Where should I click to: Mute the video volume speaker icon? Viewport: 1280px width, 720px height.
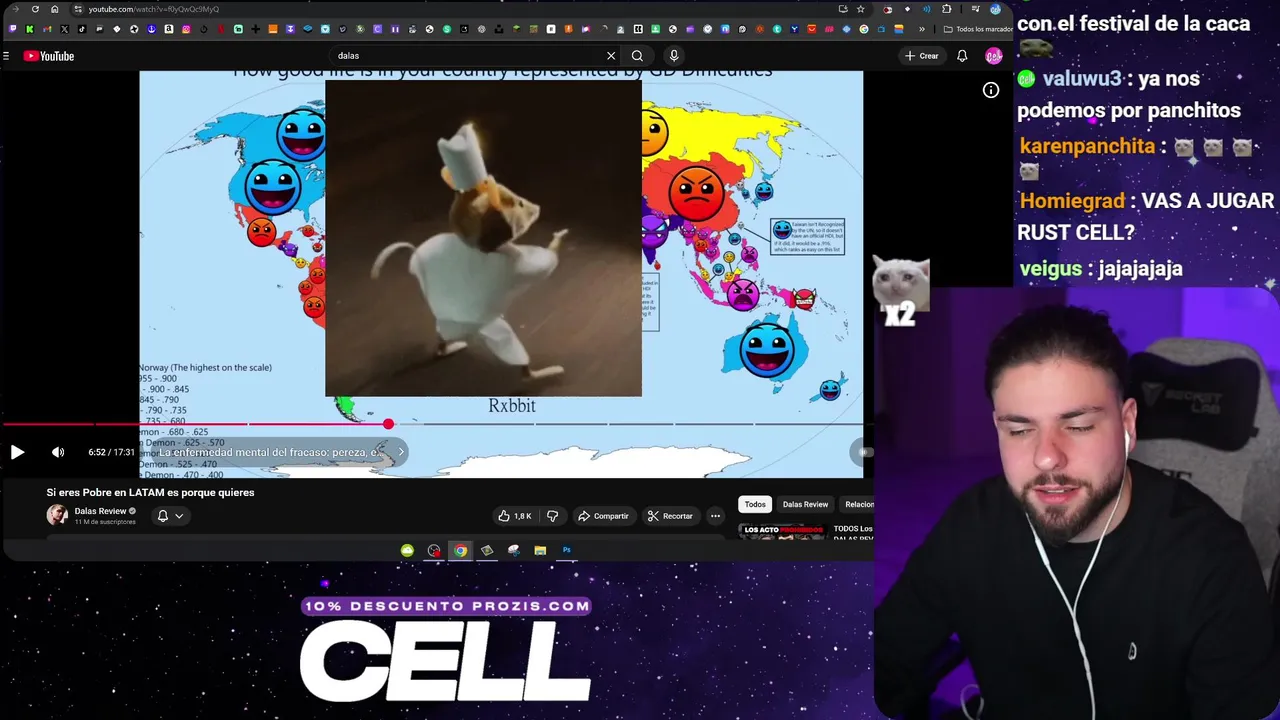pyautogui.click(x=58, y=452)
